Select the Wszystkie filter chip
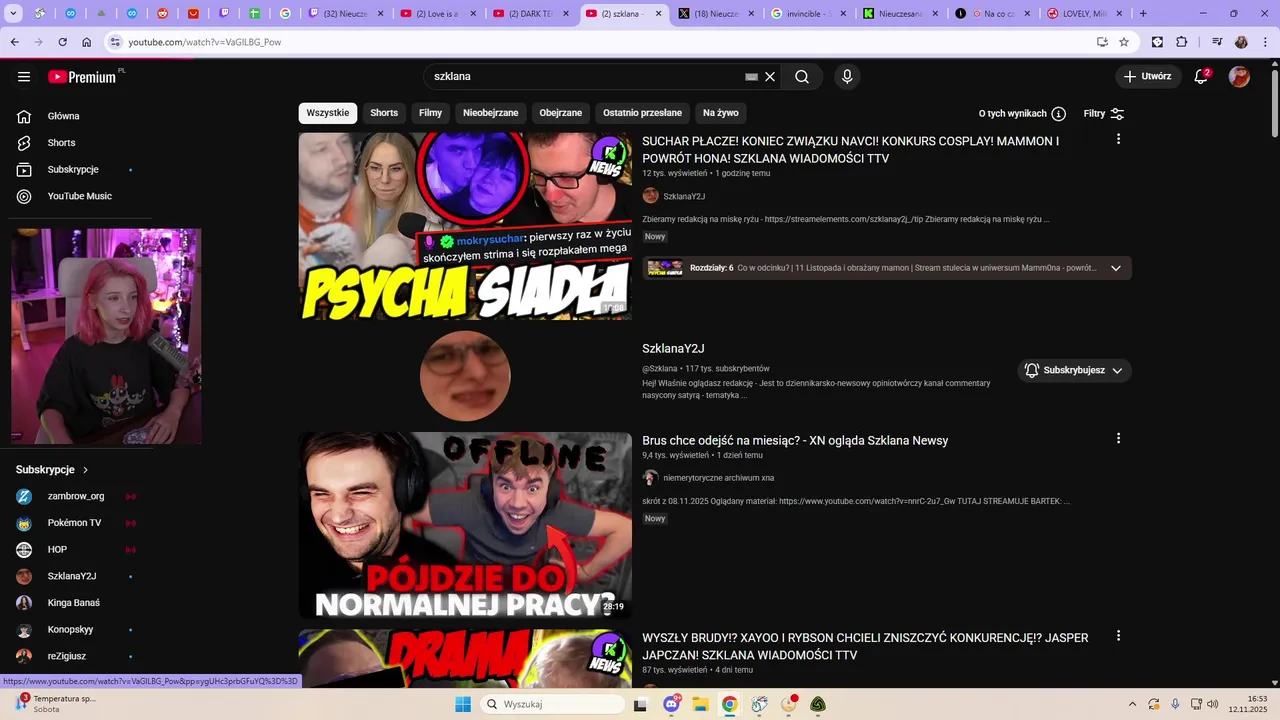1280x720 pixels. (328, 113)
